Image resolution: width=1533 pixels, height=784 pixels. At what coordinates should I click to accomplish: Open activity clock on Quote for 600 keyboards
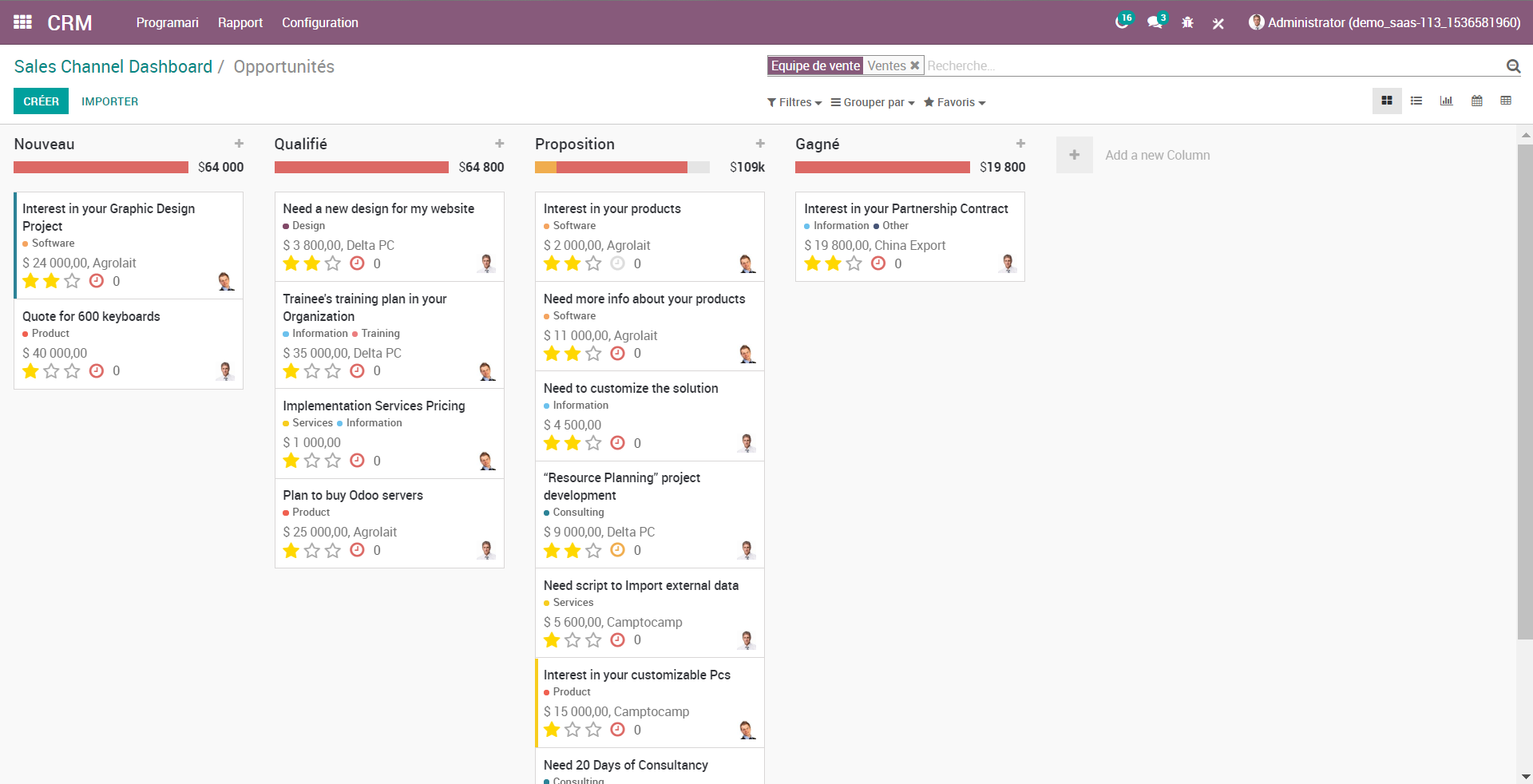[x=97, y=370]
